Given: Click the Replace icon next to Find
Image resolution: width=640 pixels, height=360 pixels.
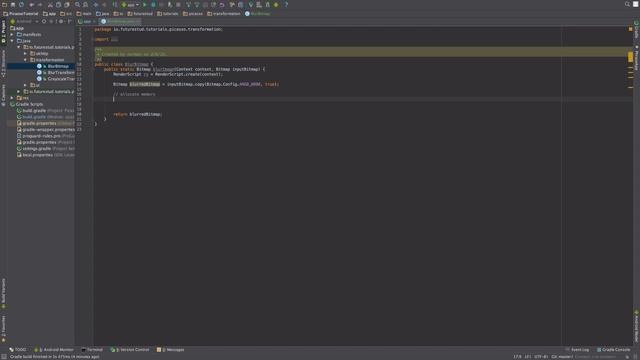Looking at the screenshot, I should (x=85, y=4).
